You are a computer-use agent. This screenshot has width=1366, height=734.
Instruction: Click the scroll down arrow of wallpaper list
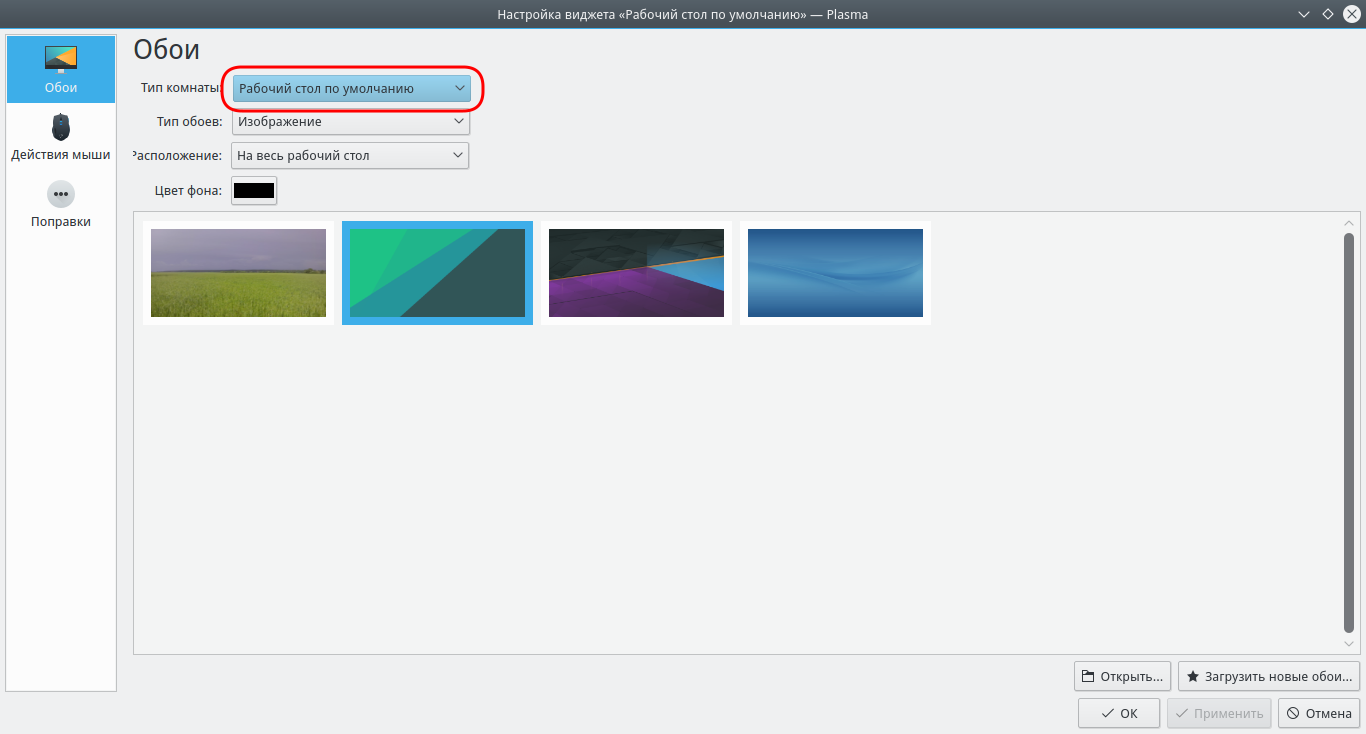(x=1349, y=644)
